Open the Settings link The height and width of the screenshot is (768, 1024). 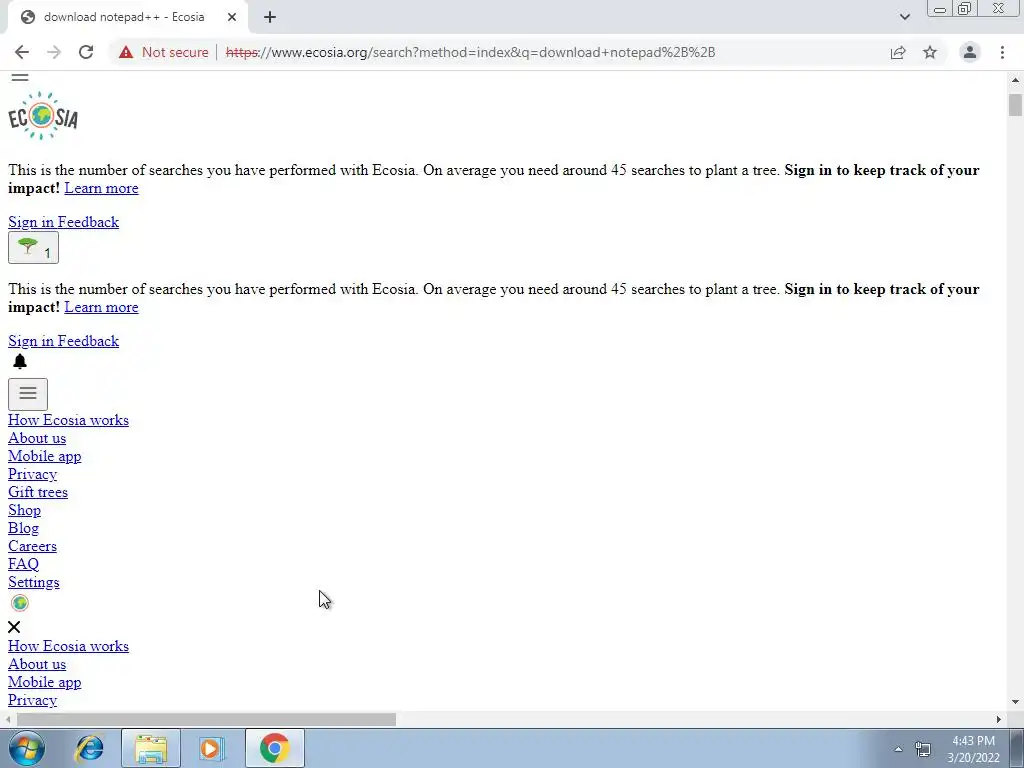[33, 582]
